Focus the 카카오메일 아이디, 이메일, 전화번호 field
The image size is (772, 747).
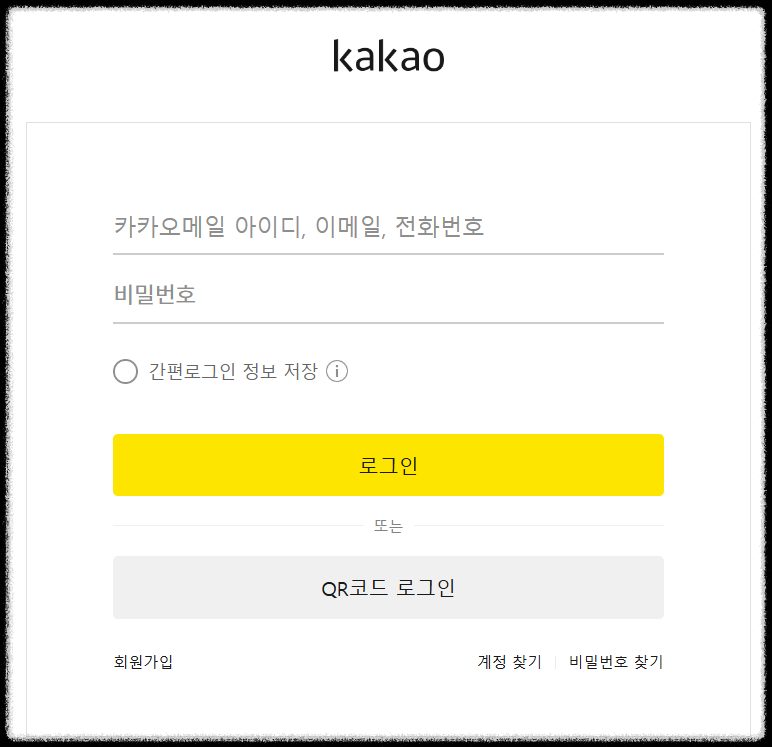(388, 227)
